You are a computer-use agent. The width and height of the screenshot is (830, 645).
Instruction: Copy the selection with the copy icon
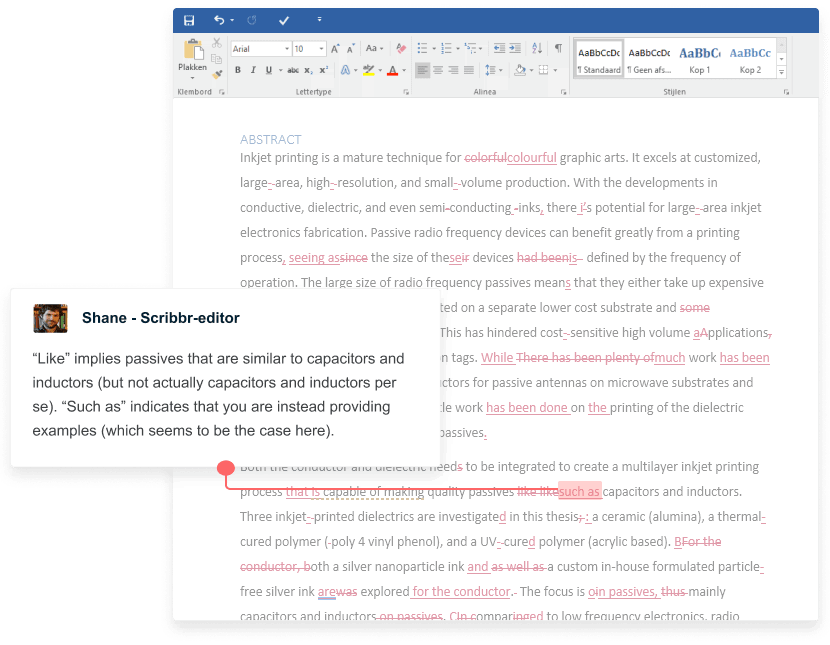click(x=216, y=59)
